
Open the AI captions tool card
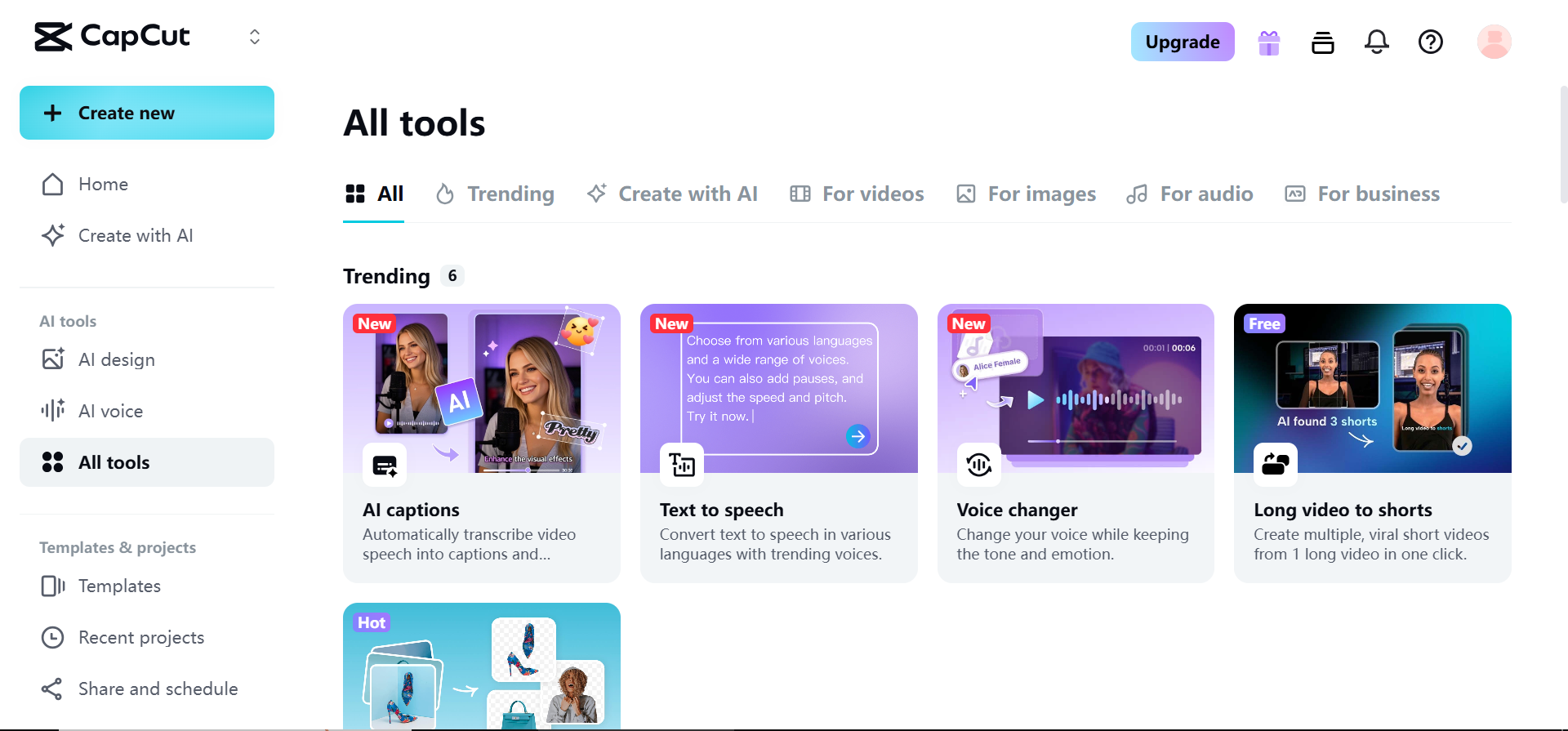(x=481, y=443)
